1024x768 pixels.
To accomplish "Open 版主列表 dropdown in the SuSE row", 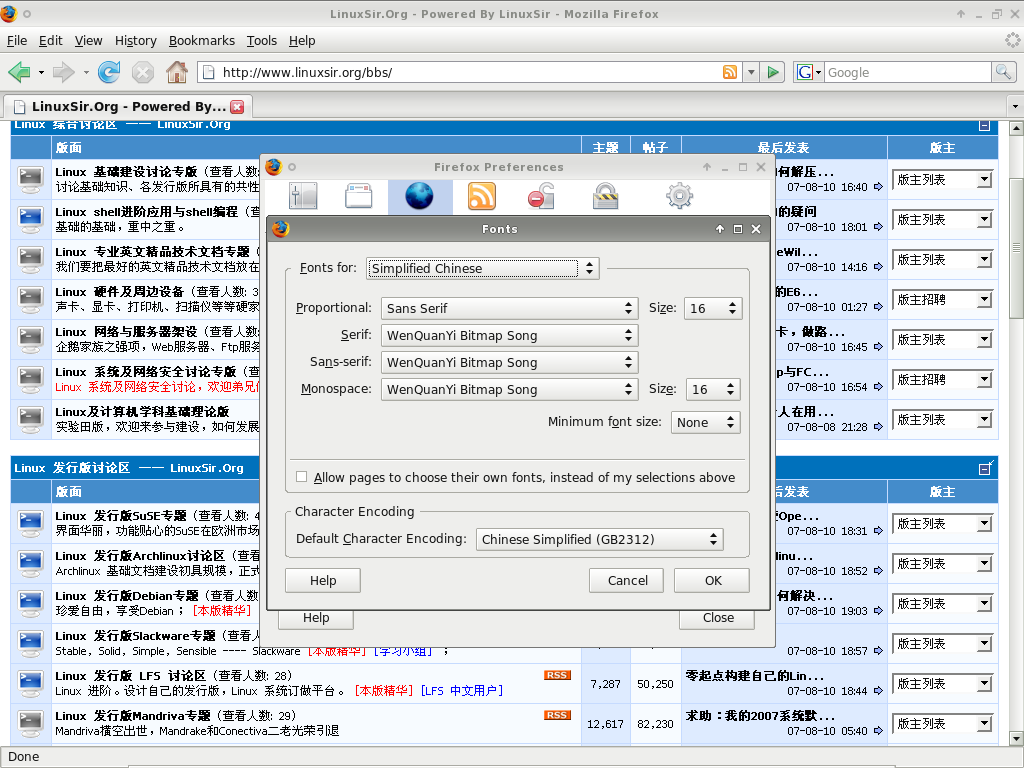I will 942,524.
